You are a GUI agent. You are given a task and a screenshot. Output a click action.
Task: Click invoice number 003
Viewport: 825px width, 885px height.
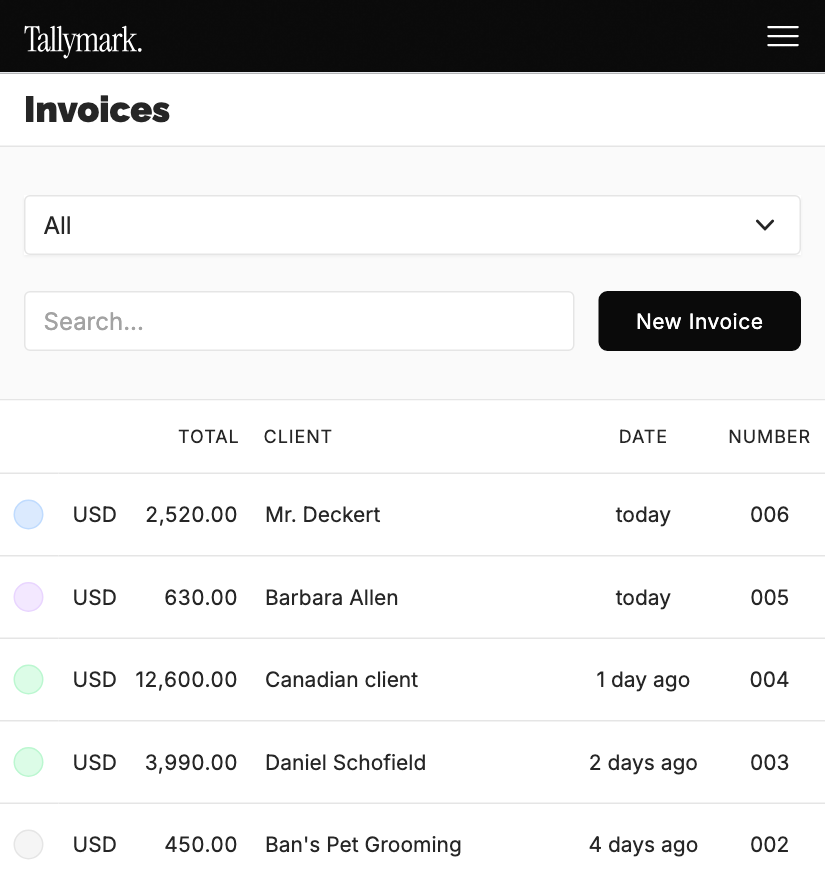point(769,763)
